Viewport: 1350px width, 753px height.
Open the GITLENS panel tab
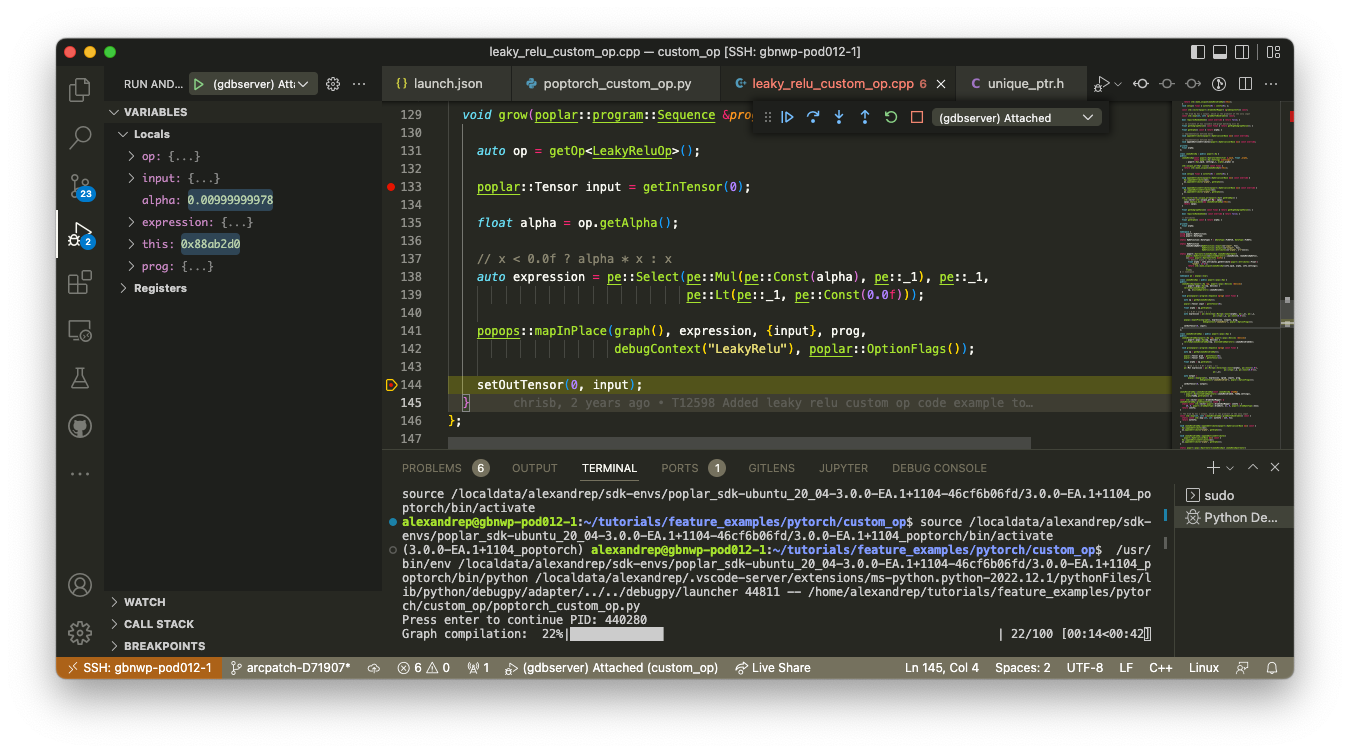click(x=771, y=468)
